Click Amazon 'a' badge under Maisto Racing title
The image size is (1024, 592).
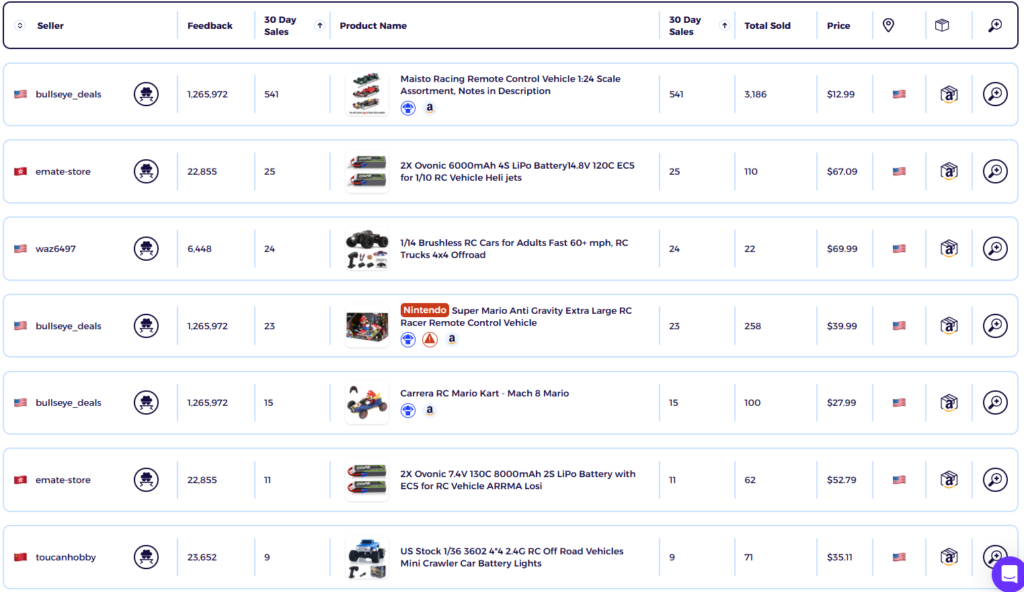coord(430,107)
